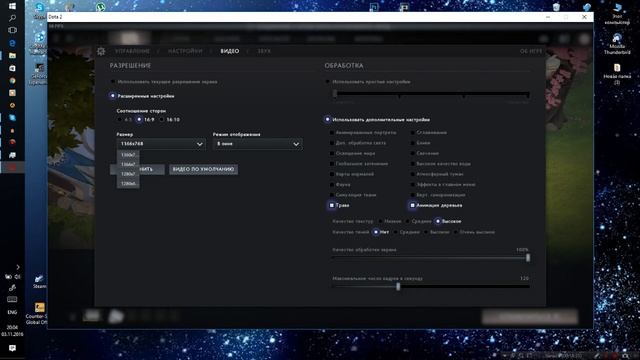Set shadow quality to Очень высокое

point(456,232)
